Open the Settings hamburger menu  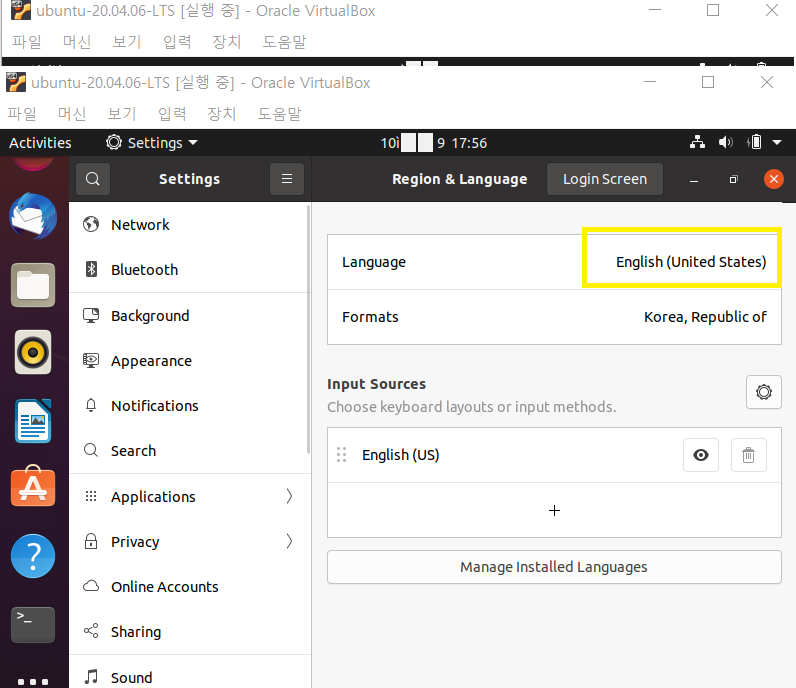pos(287,179)
